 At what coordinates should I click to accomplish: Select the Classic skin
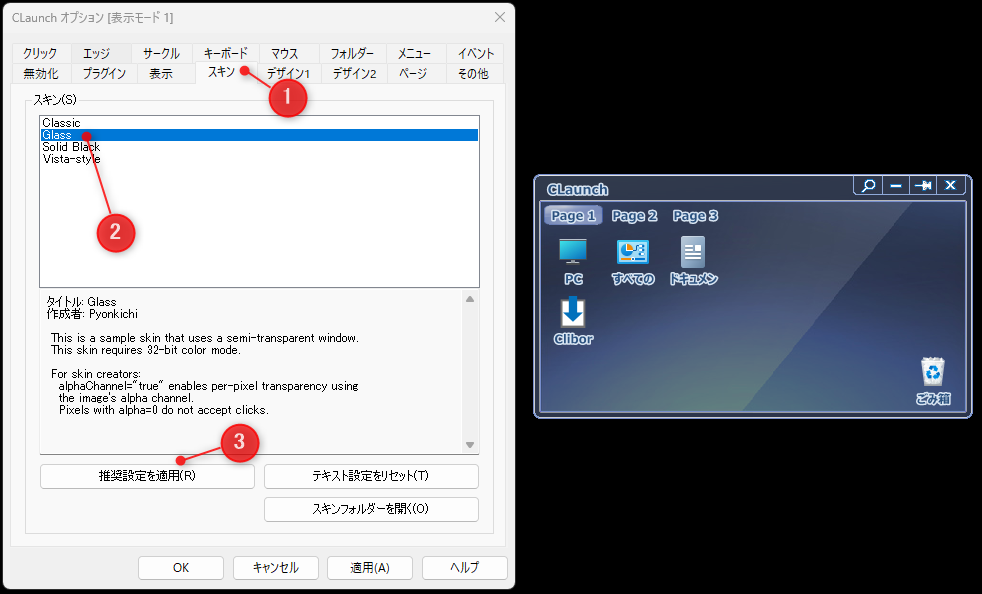coord(61,123)
